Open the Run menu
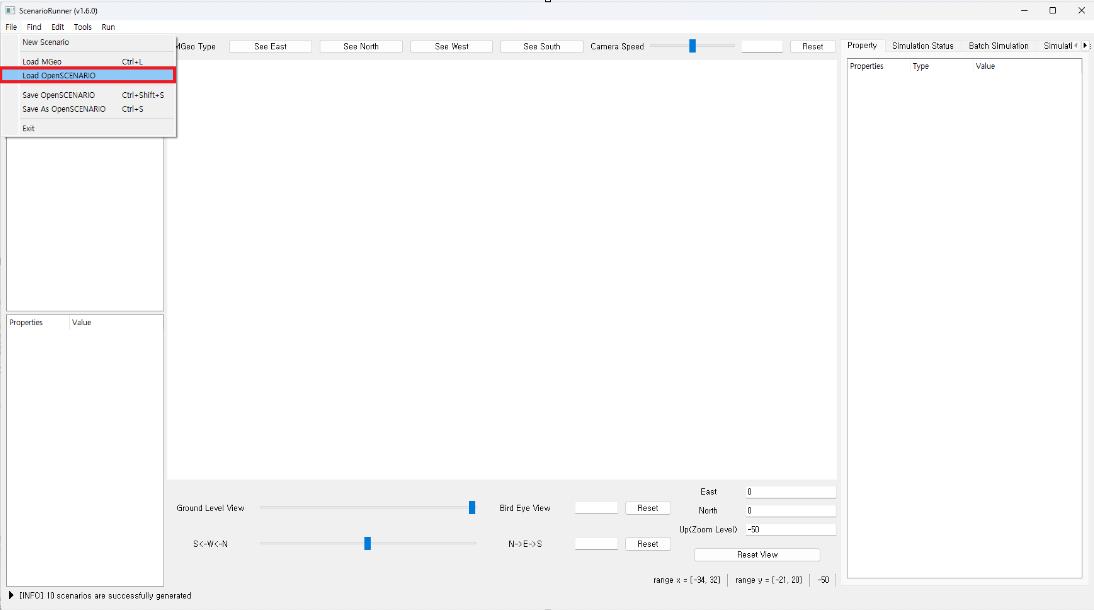The width and height of the screenshot is (1094, 610). tap(108, 27)
